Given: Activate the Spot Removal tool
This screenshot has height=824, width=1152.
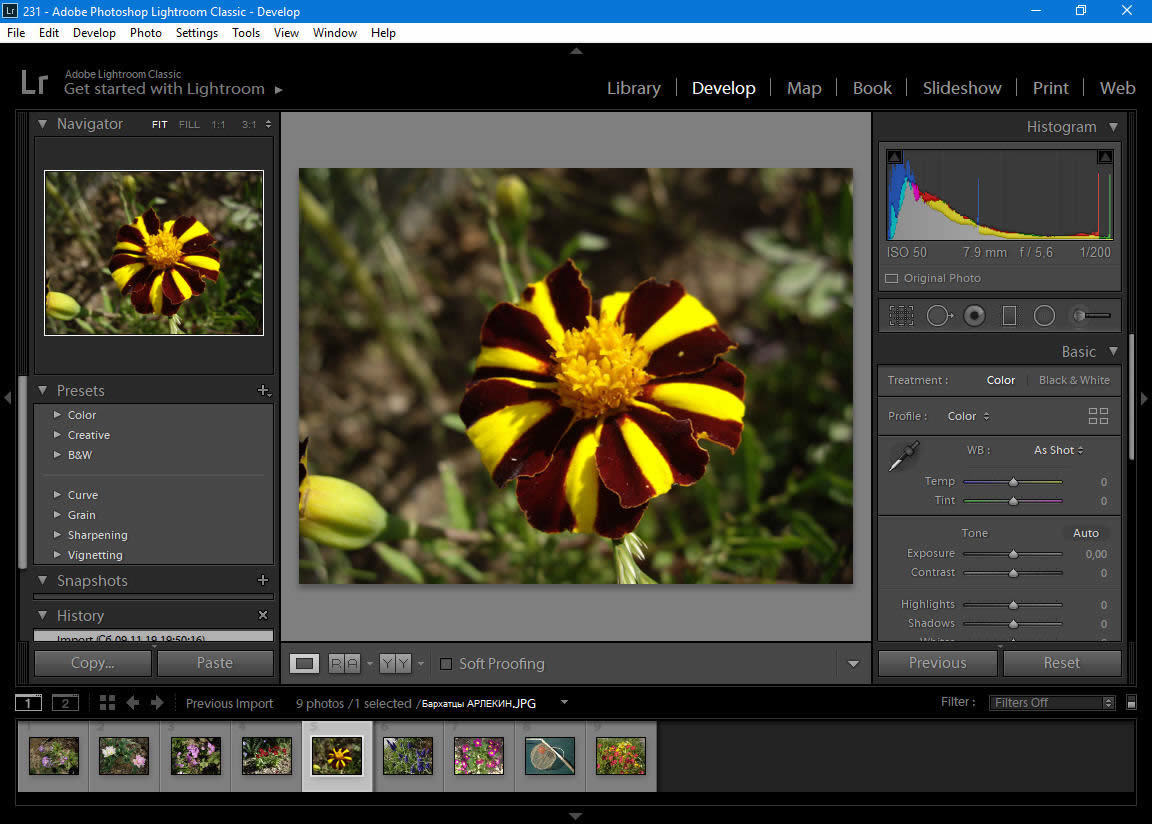Looking at the screenshot, I should [939, 316].
